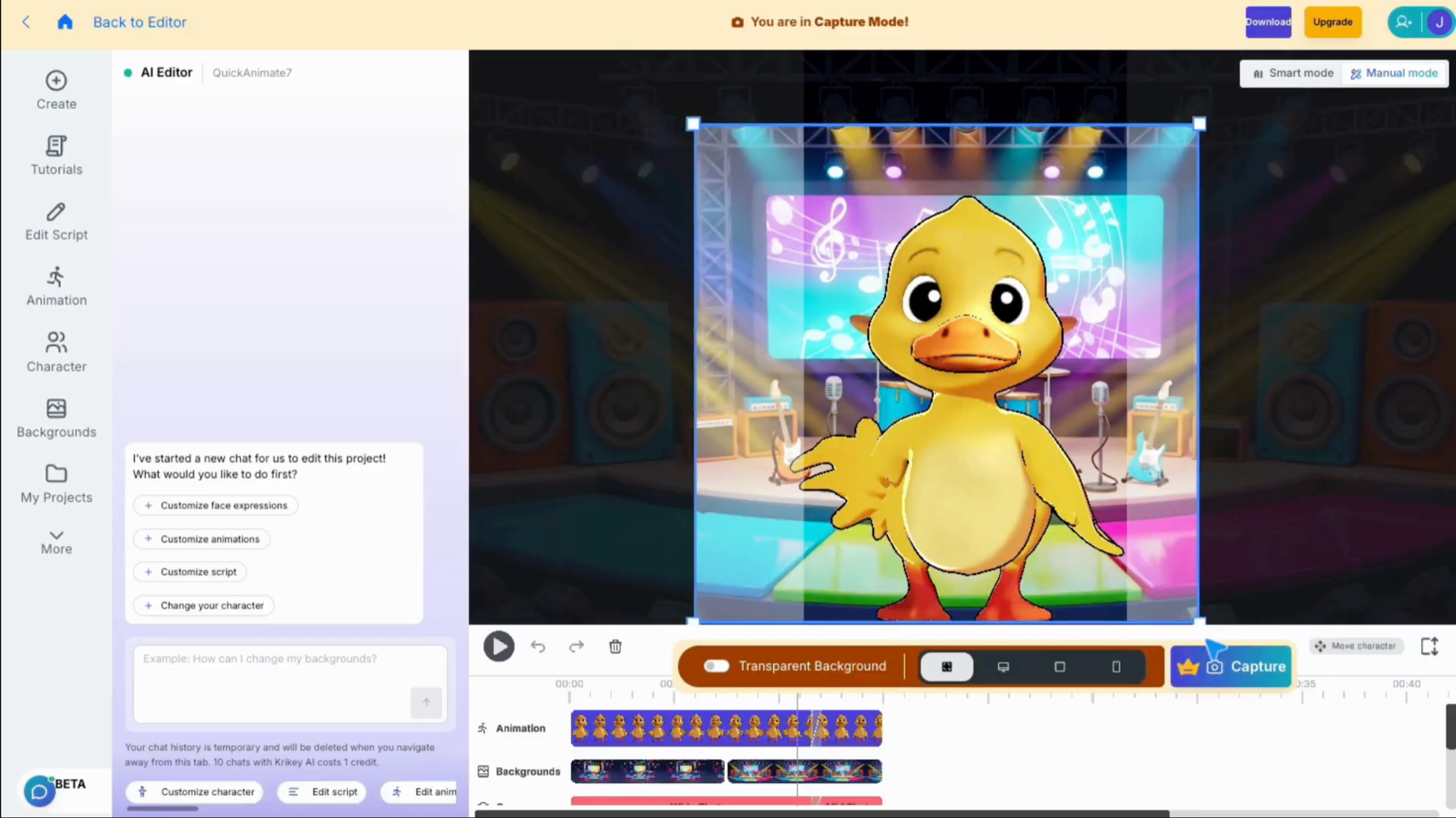Expand the More menu in sidebar
Image resolution: width=1456 pixels, height=818 pixels.
coord(56,542)
